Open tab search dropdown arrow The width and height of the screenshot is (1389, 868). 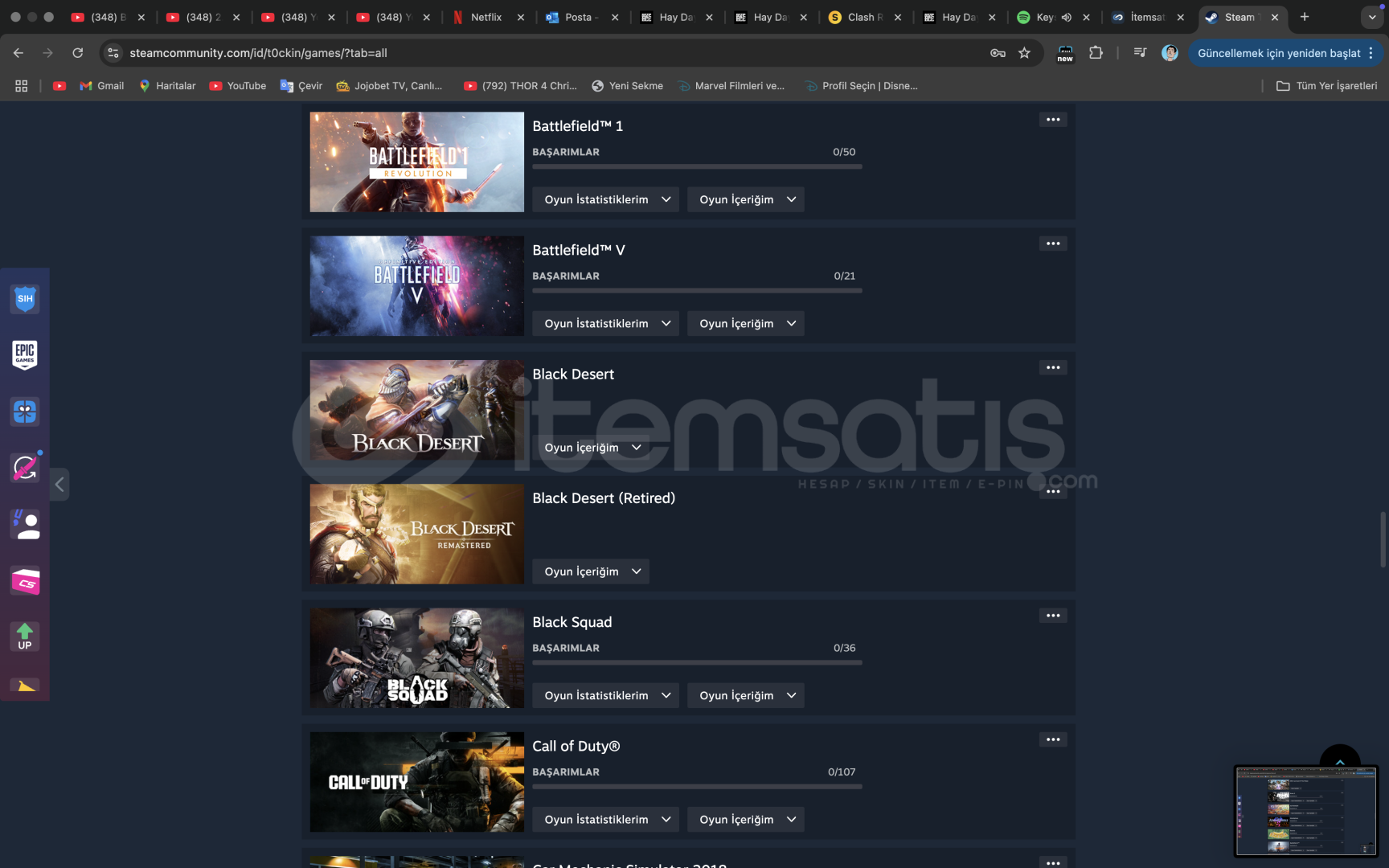coord(1372,17)
